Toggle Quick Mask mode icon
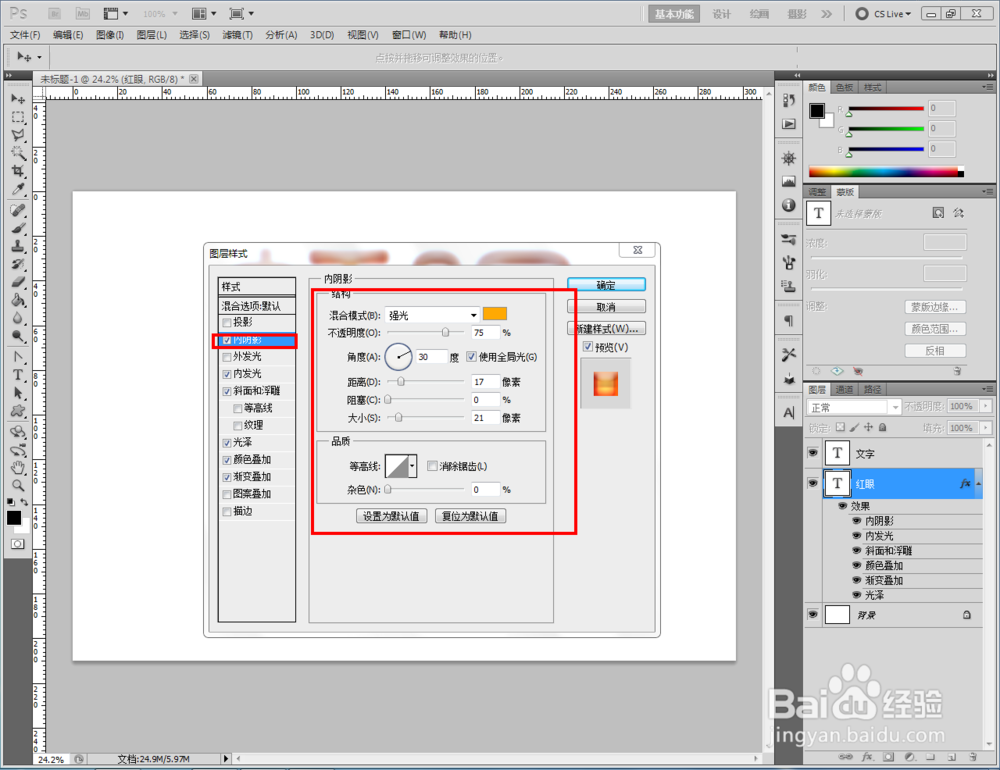The image size is (1000, 770). (x=18, y=544)
